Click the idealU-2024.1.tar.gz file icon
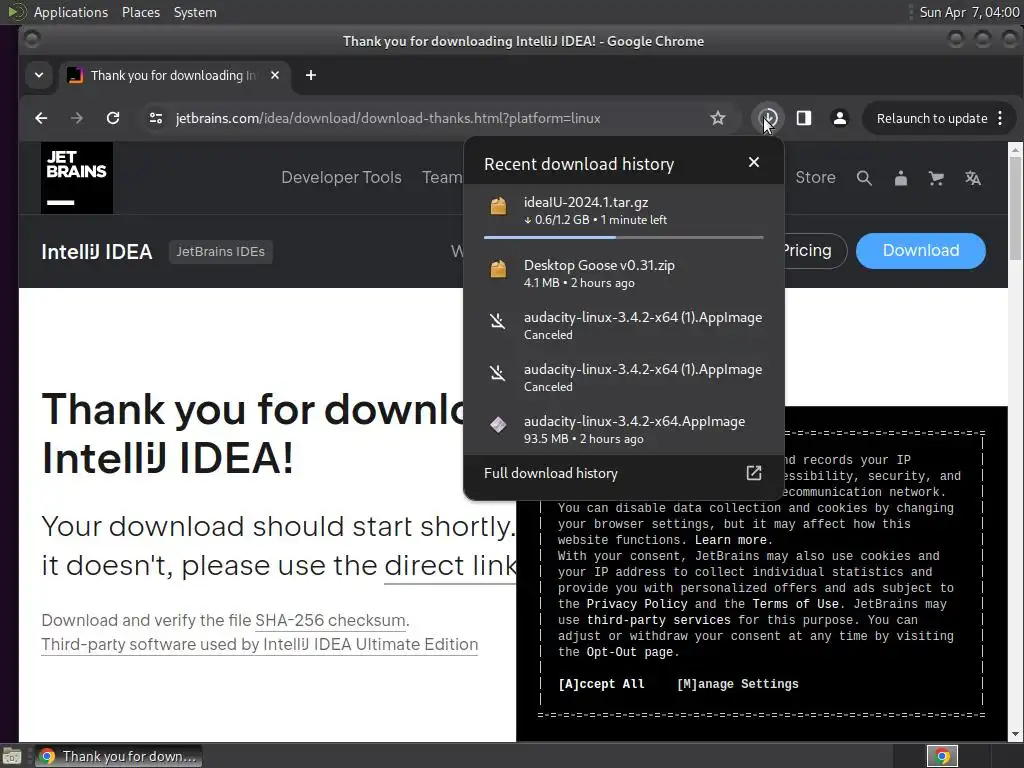The width and height of the screenshot is (1024, 768). (x=498, y=206)
